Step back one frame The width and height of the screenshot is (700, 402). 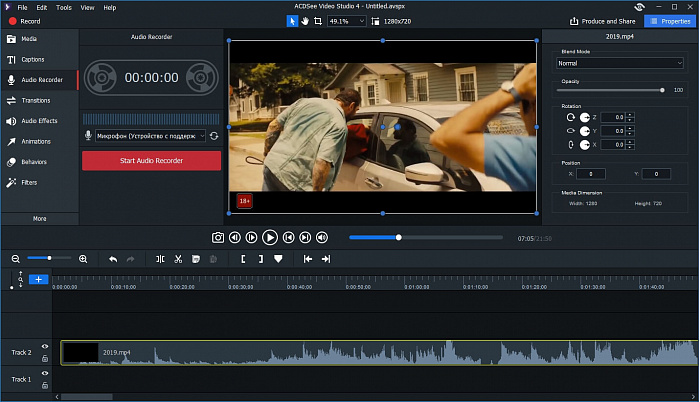point(235,238)
